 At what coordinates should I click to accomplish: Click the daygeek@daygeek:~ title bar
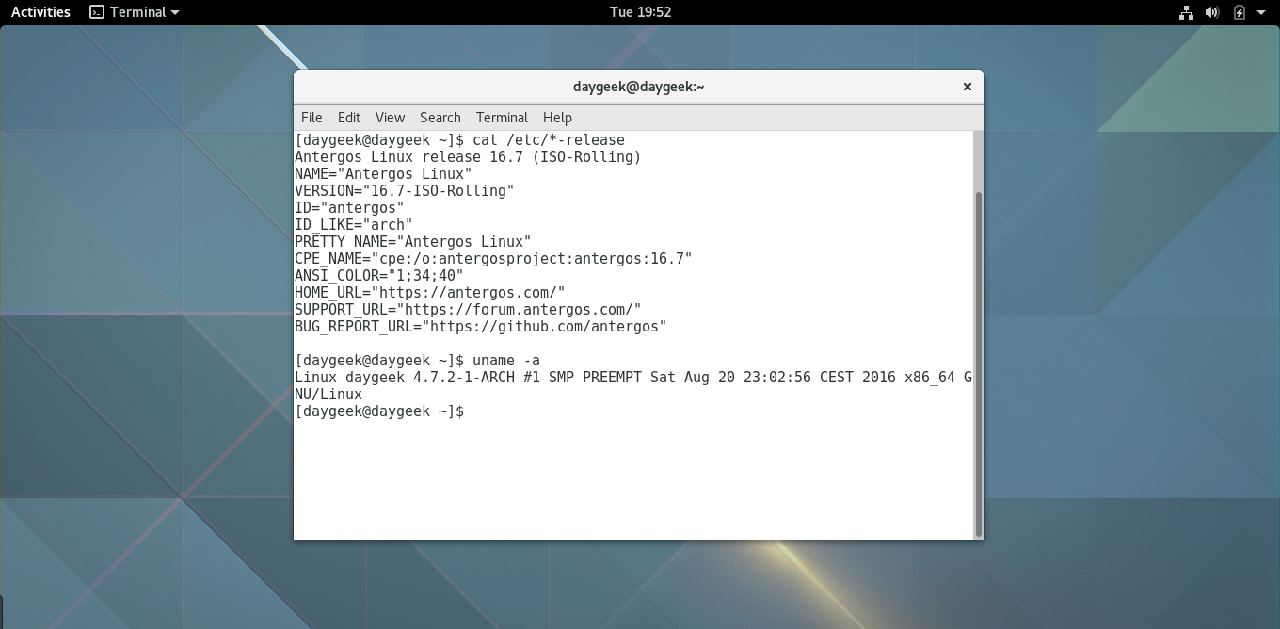(x=638, y=87)
